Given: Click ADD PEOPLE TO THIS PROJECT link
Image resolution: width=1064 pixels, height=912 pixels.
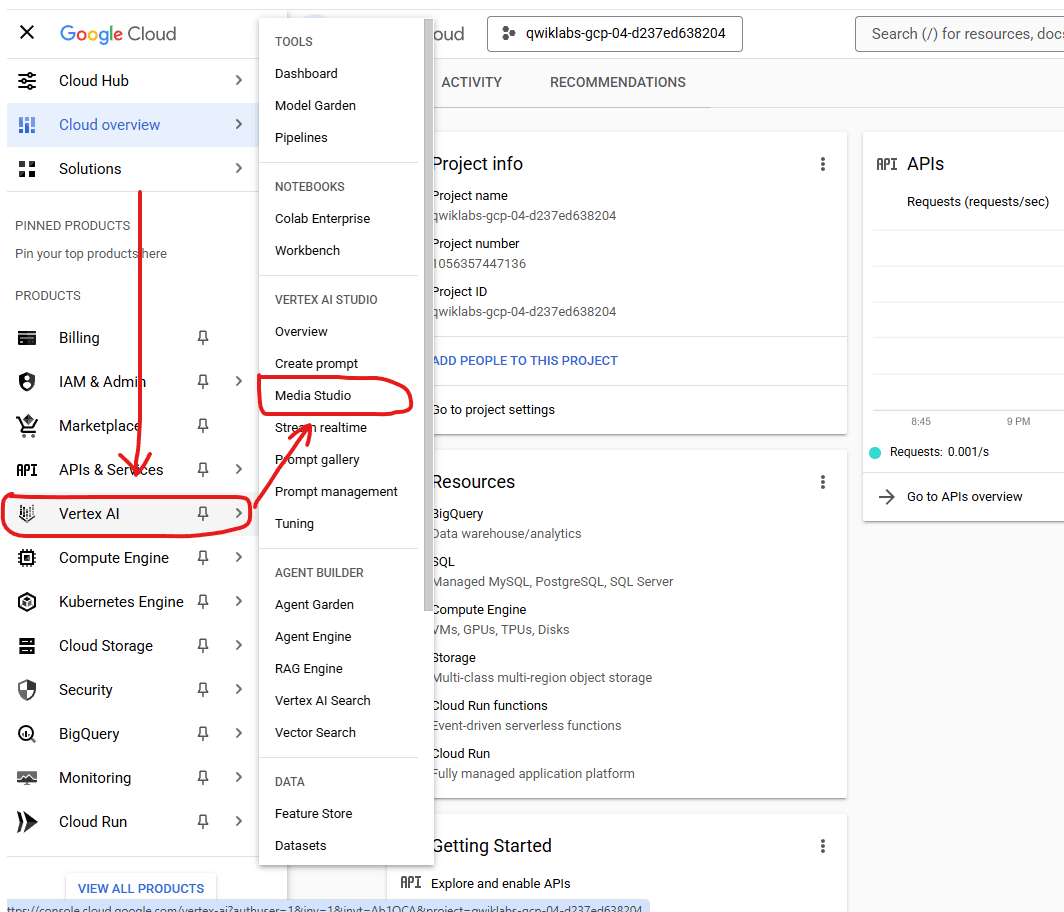Looking at the screenshot, I should [525, 361].
